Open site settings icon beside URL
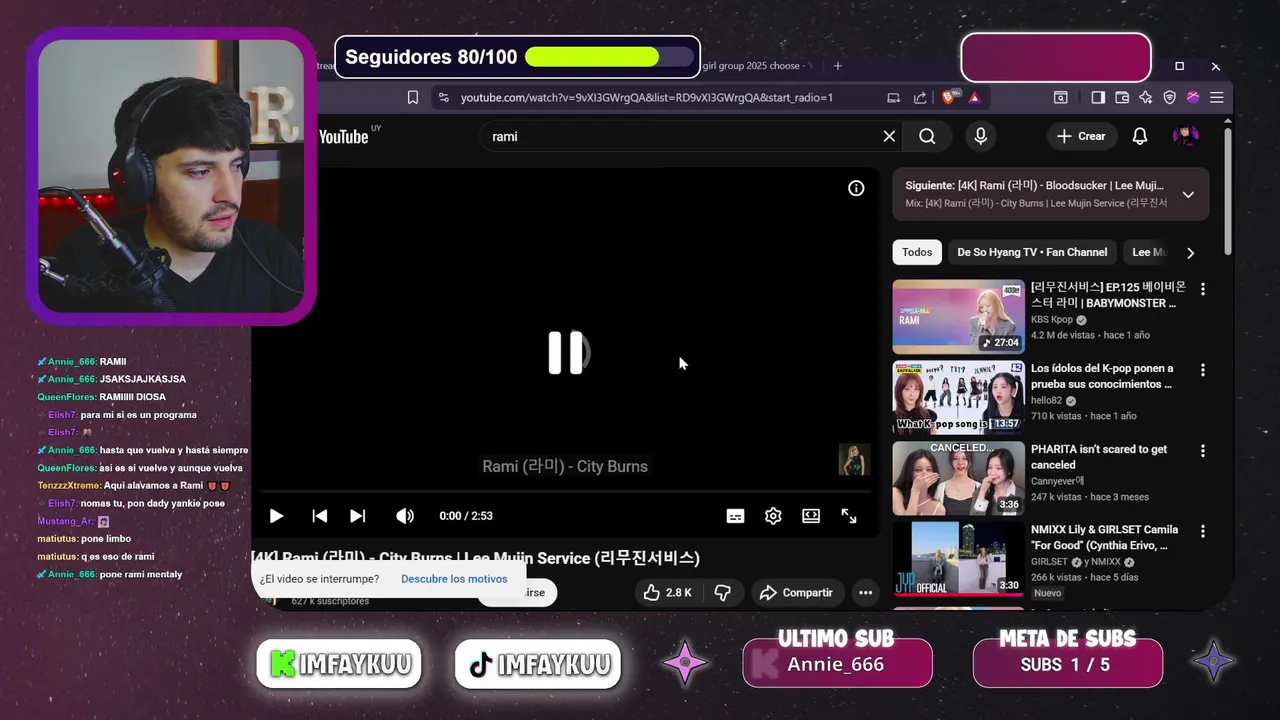1280x720 pixels. coord(443,97)
